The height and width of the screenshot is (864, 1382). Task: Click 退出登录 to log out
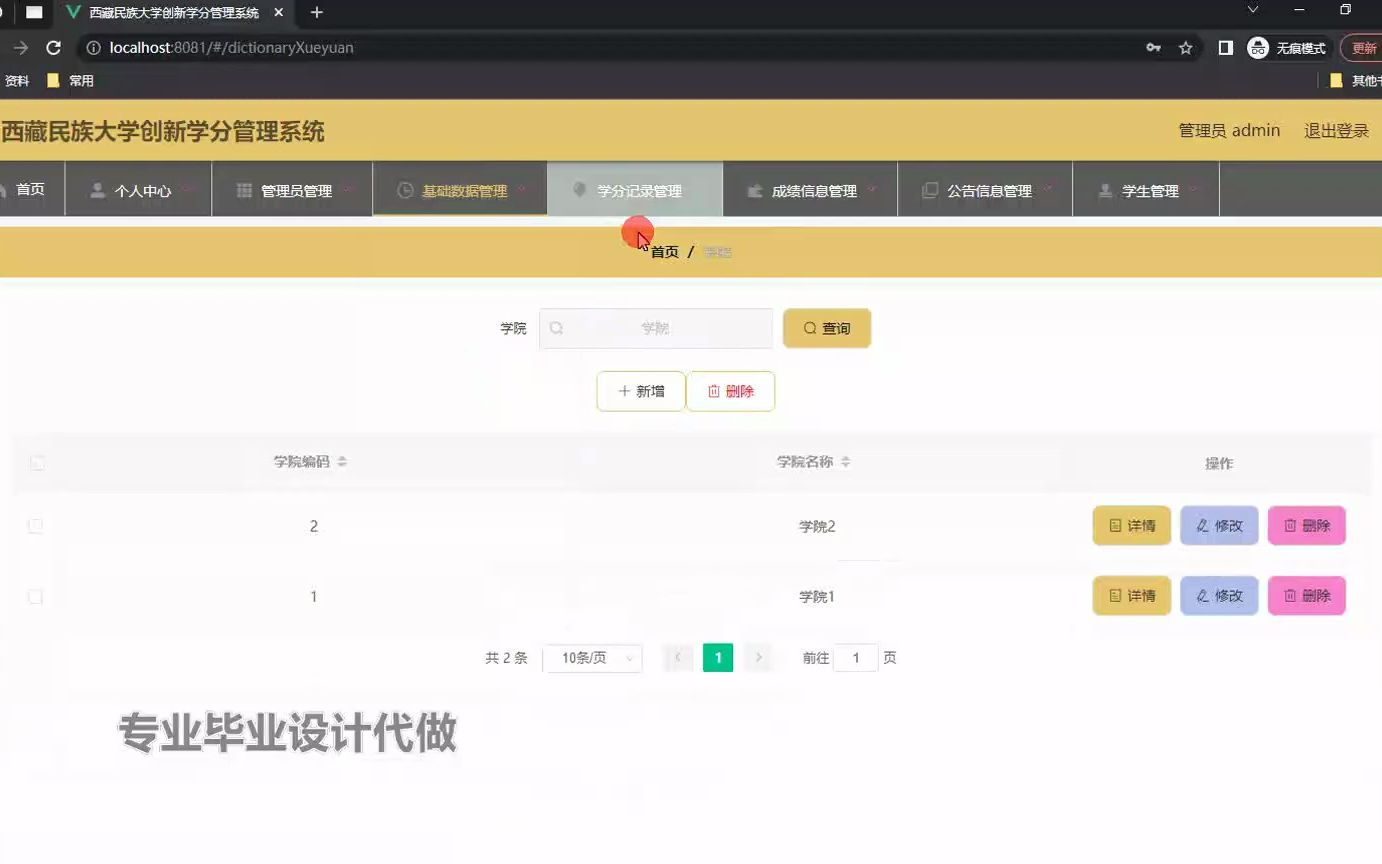coord(1336,130)
